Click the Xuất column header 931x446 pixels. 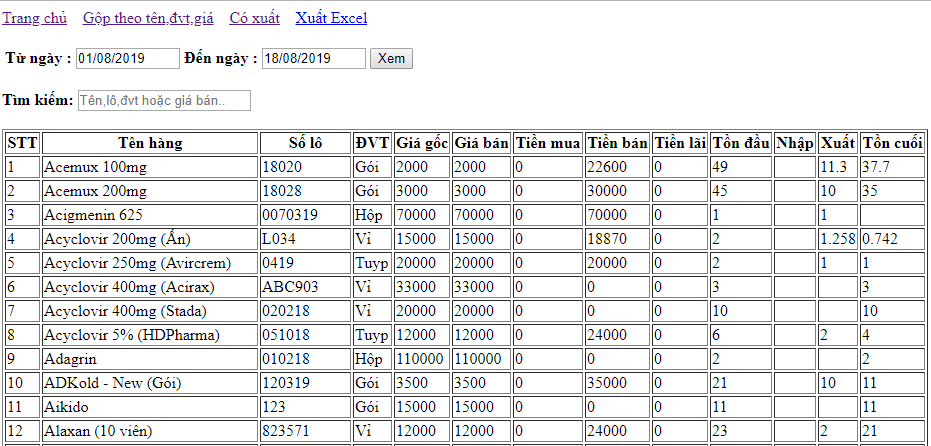click(x=838, y=143)
